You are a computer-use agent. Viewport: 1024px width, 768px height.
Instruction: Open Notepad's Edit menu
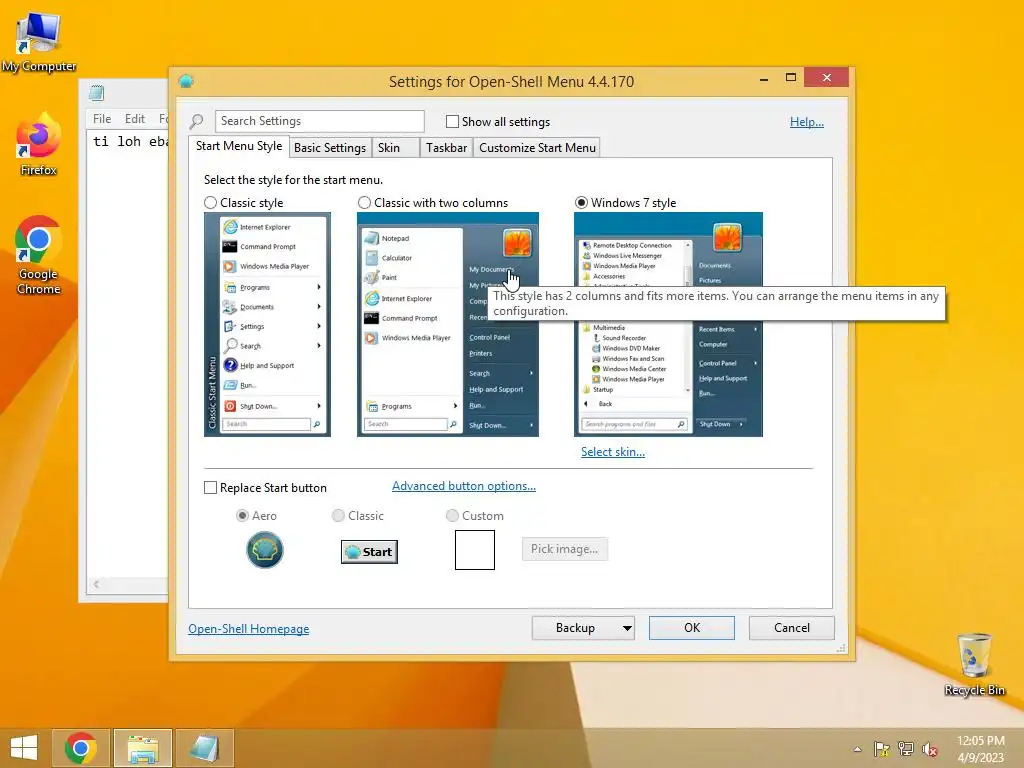[x=135, y=119]
